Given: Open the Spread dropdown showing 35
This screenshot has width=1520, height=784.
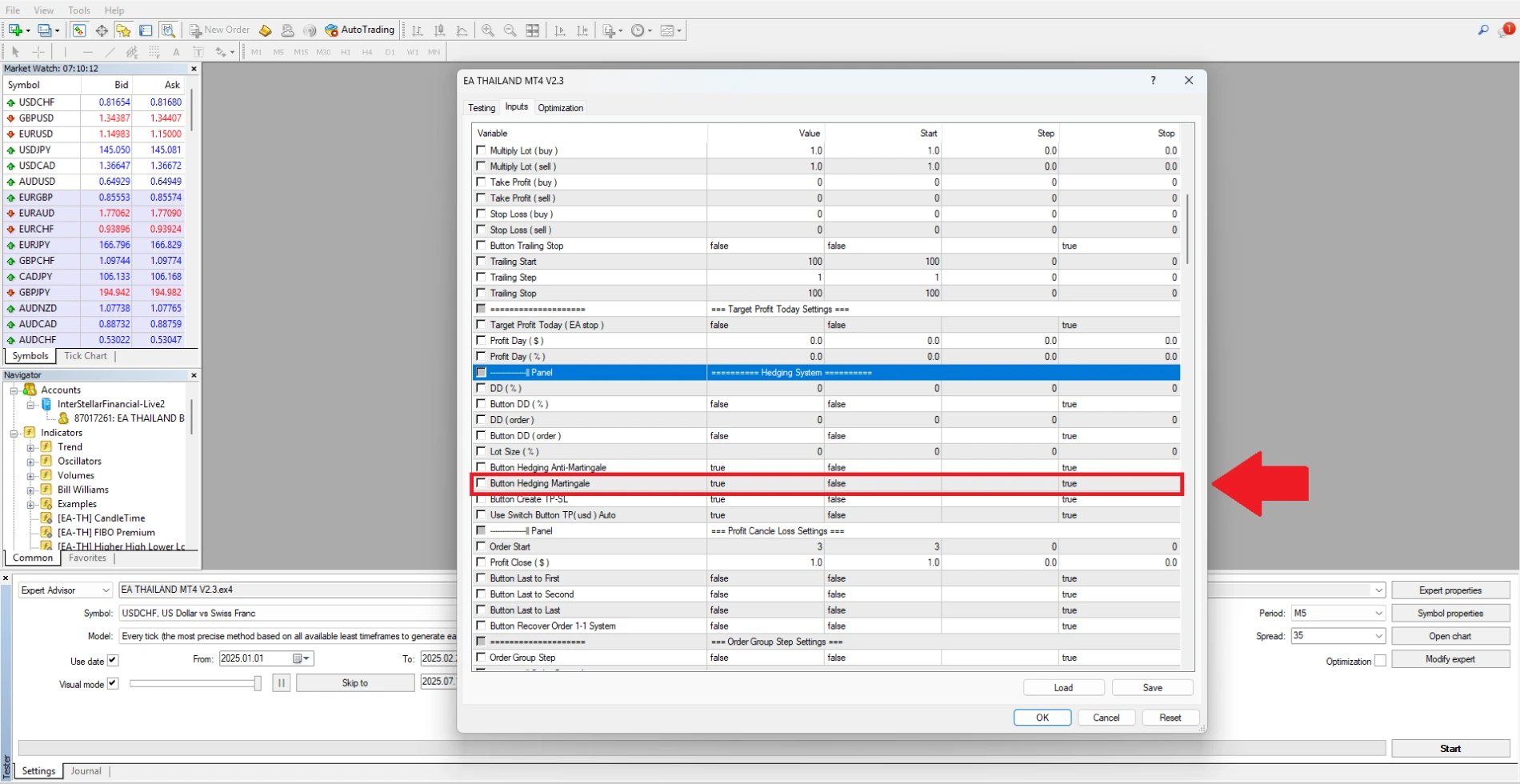Looking at the screenshot, I should point(1338,636).
